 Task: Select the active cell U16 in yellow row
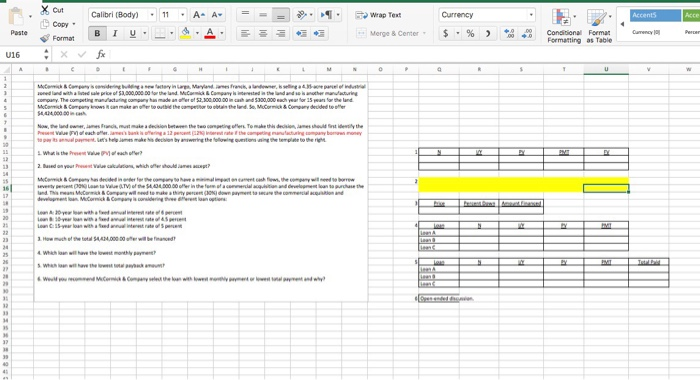pos(606,188)
